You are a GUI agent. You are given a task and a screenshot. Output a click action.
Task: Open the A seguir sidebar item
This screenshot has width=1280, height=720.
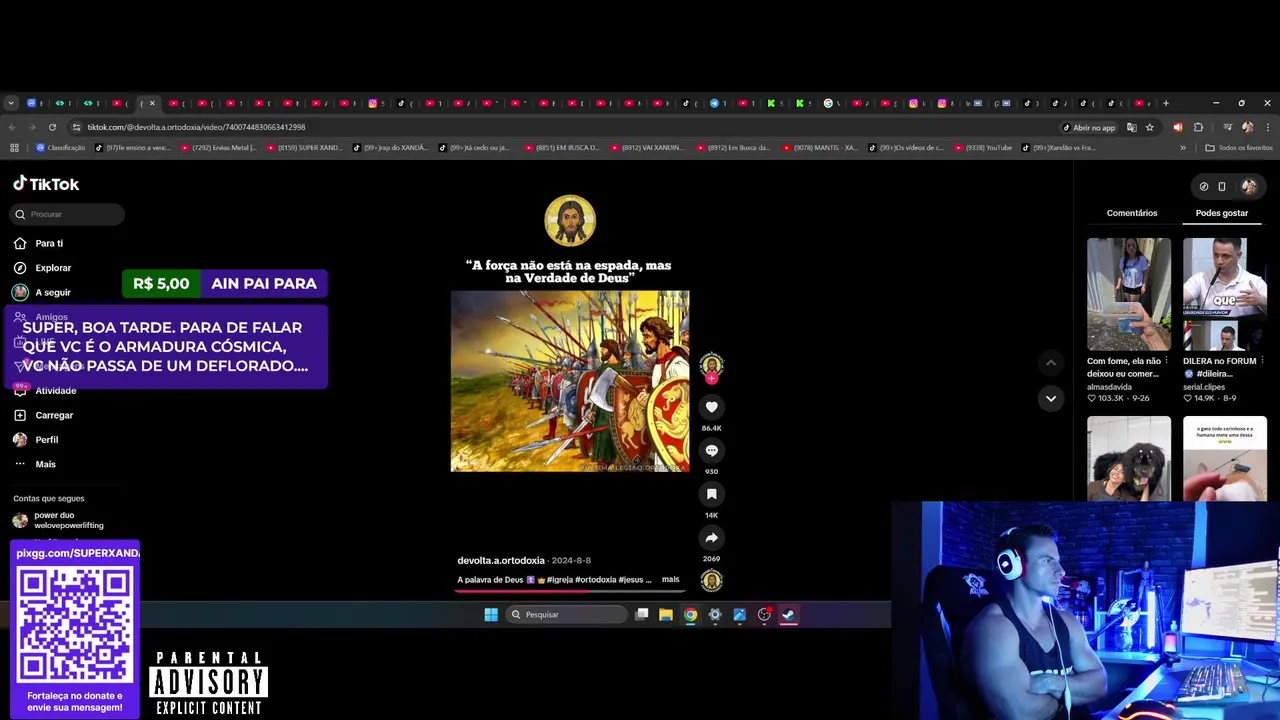(x=42, y=292)
